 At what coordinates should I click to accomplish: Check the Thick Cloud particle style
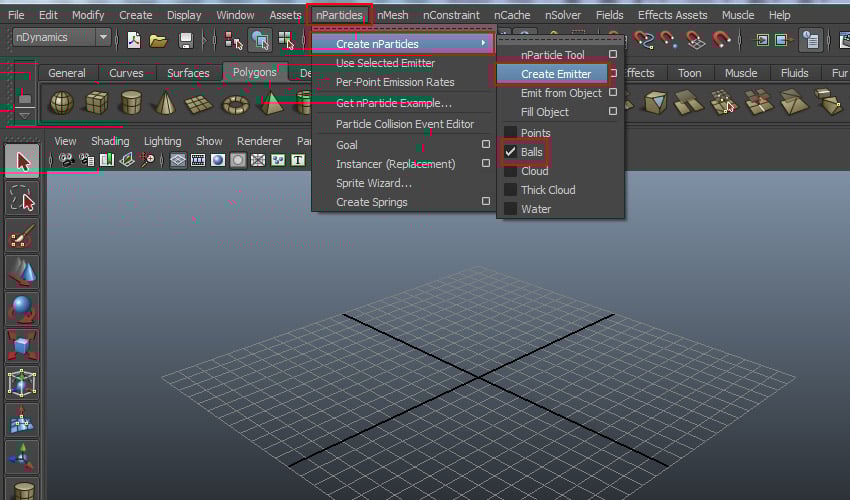click(510, 190)
